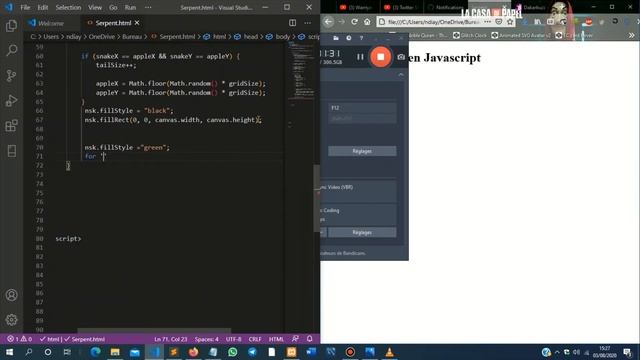The image size is (640, 360).
Task: Pause the Bandicam recording
Action: tap(360, 57)
